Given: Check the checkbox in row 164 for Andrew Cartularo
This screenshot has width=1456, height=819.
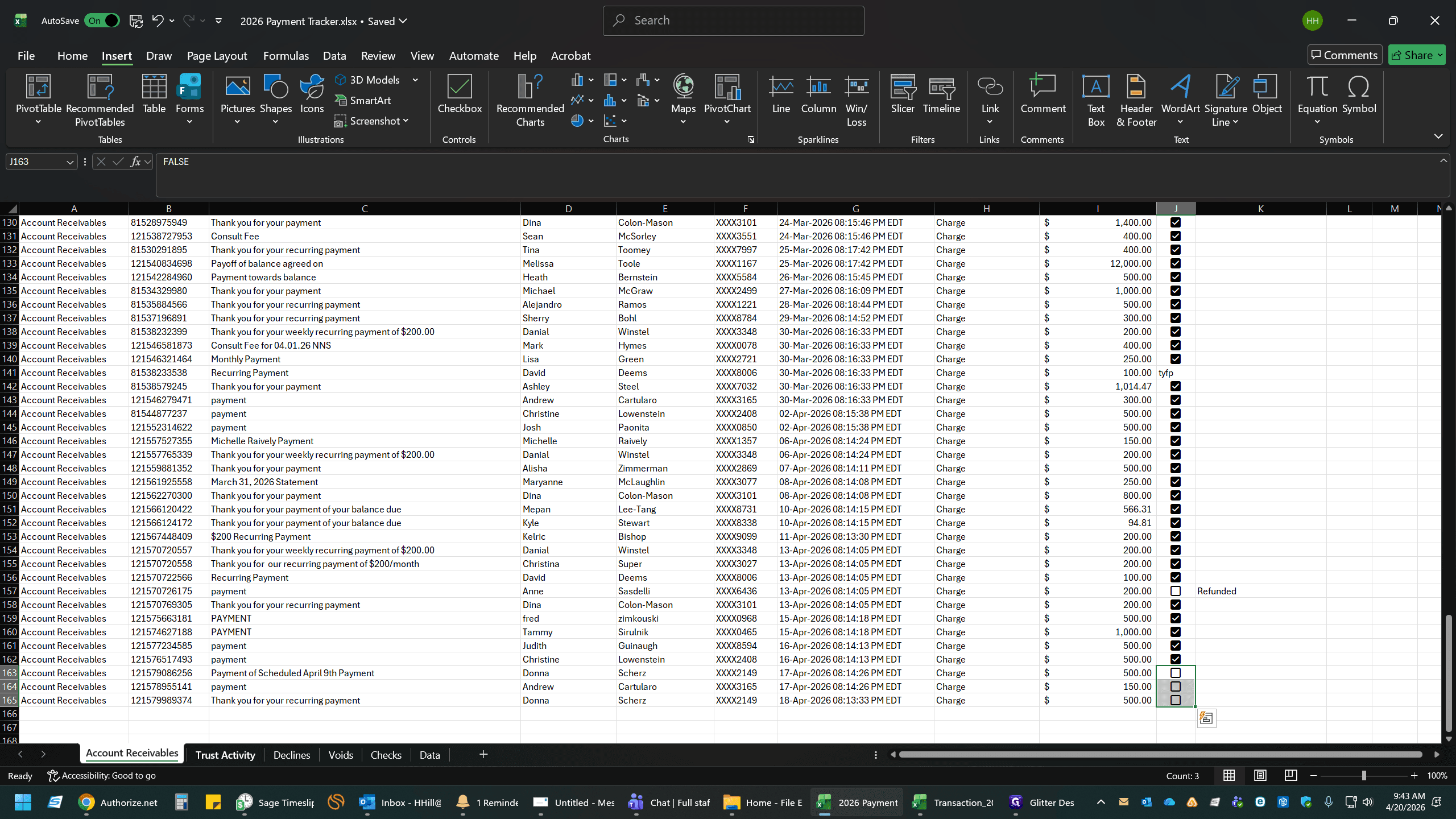Looking at the screenshot, I should 1176,686.
